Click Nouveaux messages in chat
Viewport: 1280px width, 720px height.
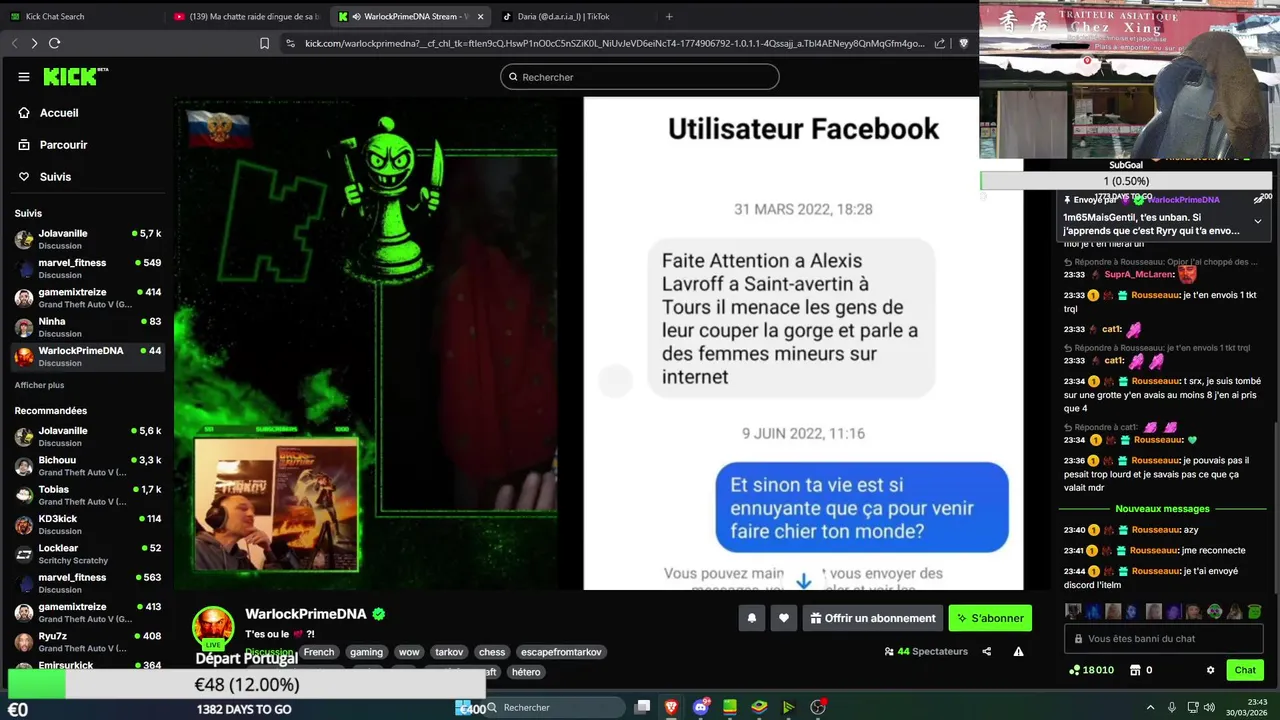coord(1162,509)
